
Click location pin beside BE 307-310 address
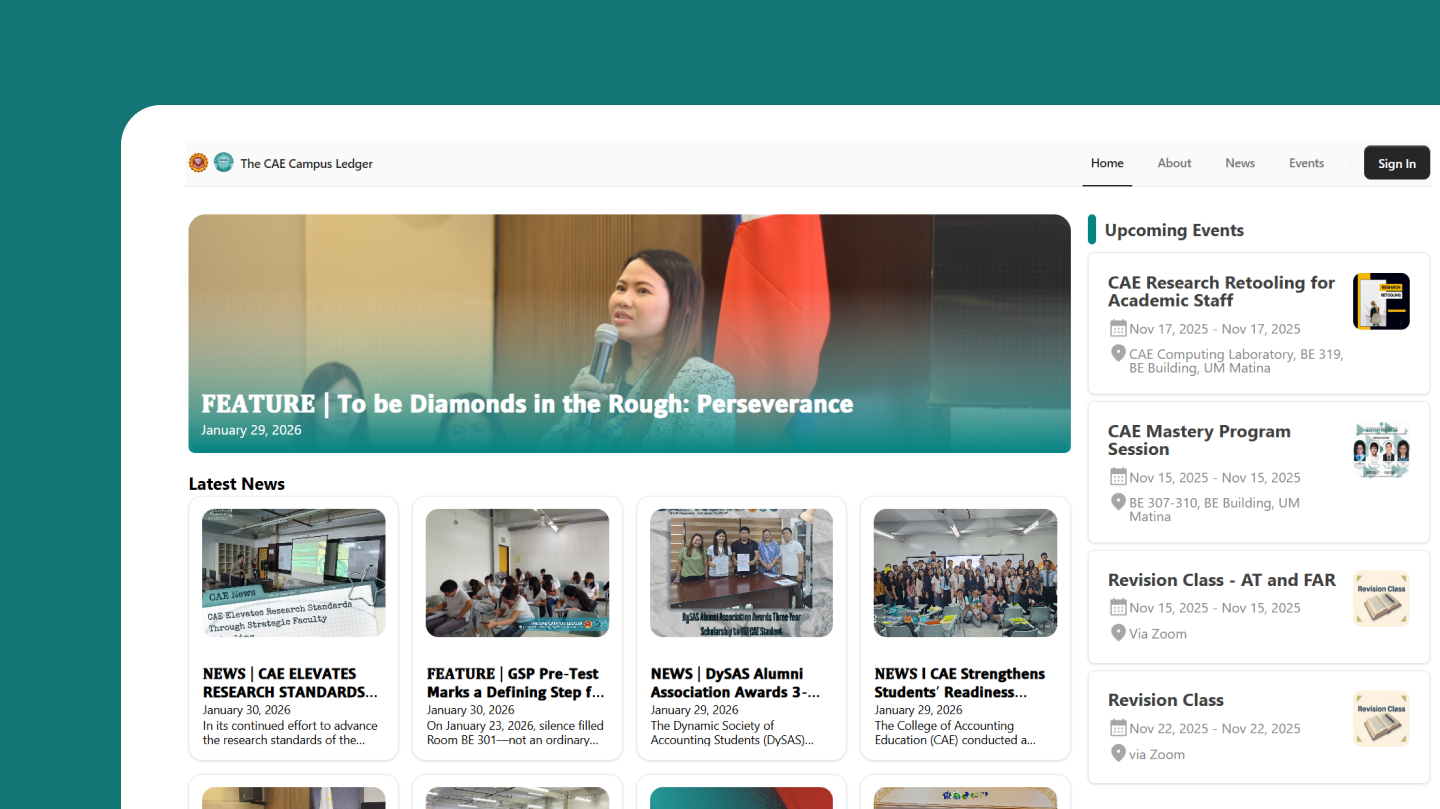[1118, 503]
